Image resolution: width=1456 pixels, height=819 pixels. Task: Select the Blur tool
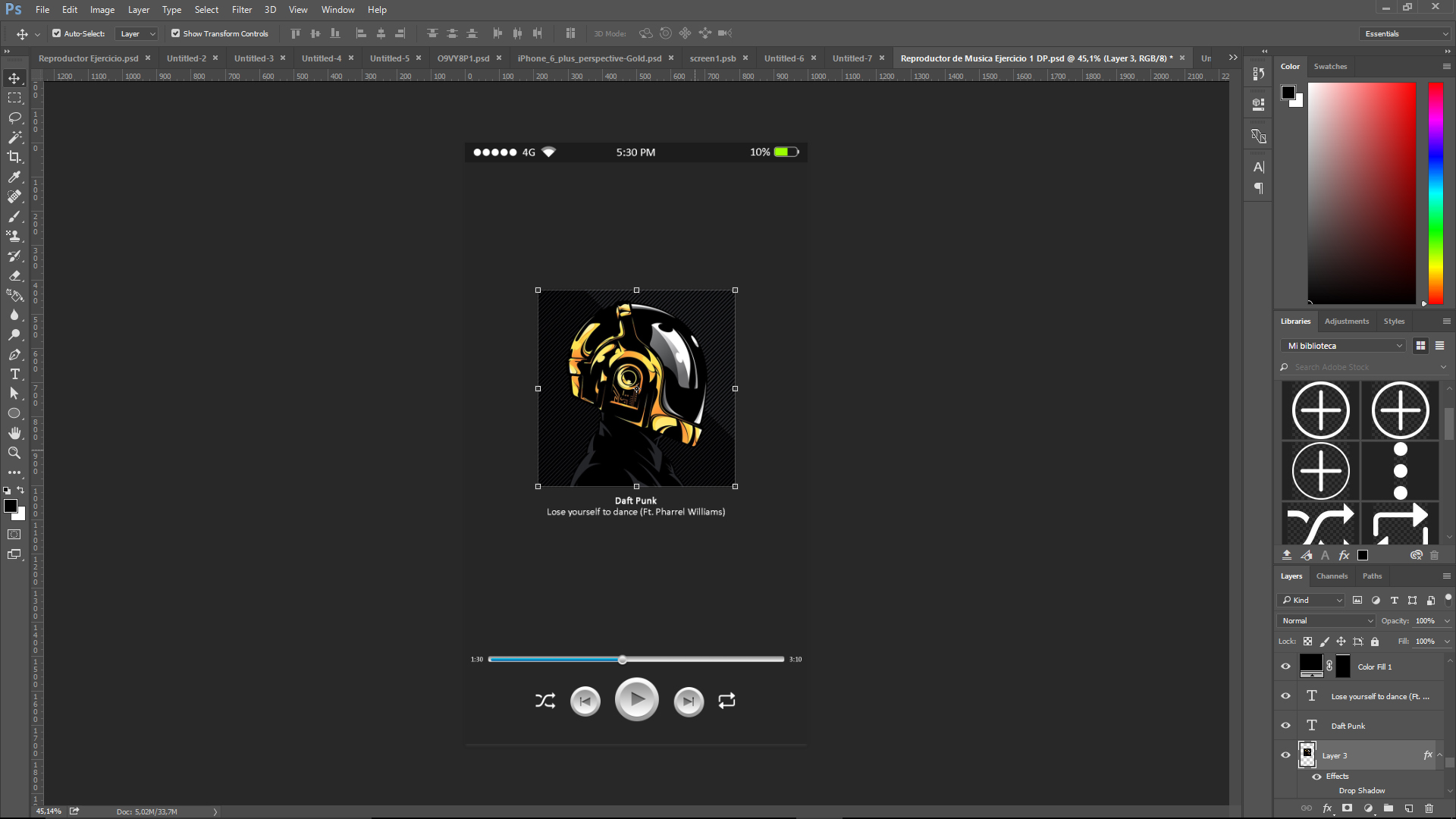click(x=14, y=315)
